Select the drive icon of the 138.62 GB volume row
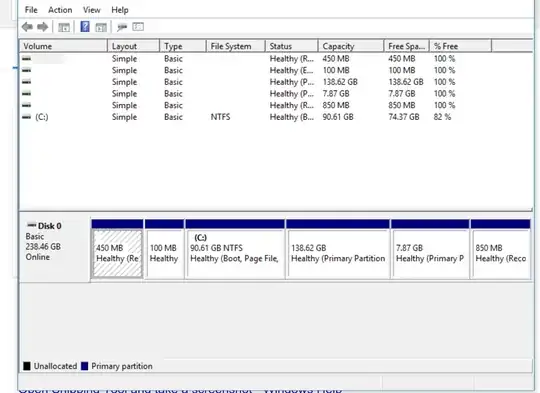 pos(27,82)
